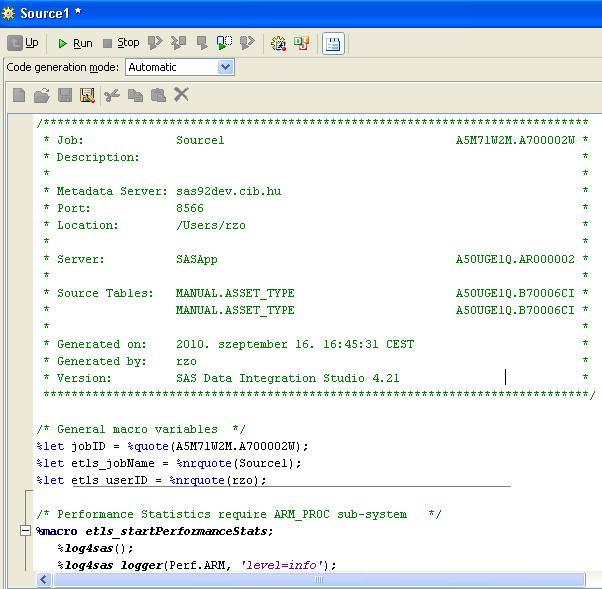
Task: Click the Copy icon
Action: tap(135, 95)
